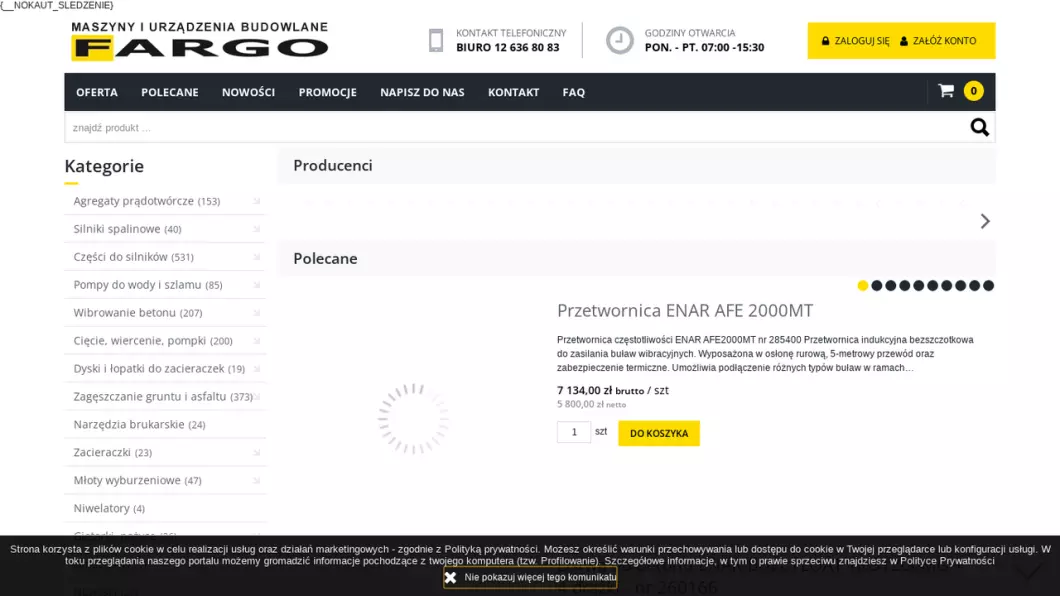Open category Dyski i łopatki do zacieraczek
The image size is (1060, 596).
(x=159, y=368)
